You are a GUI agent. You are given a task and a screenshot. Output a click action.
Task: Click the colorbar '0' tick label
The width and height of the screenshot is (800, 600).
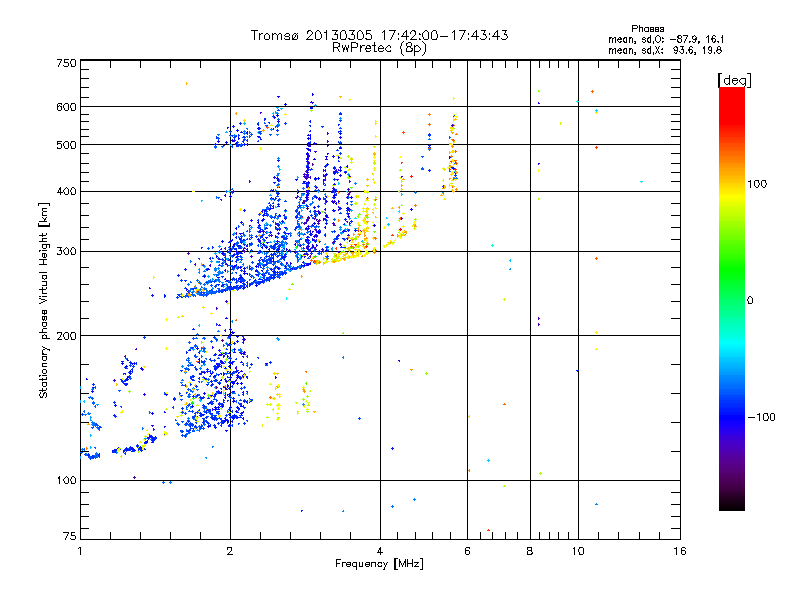750,301
